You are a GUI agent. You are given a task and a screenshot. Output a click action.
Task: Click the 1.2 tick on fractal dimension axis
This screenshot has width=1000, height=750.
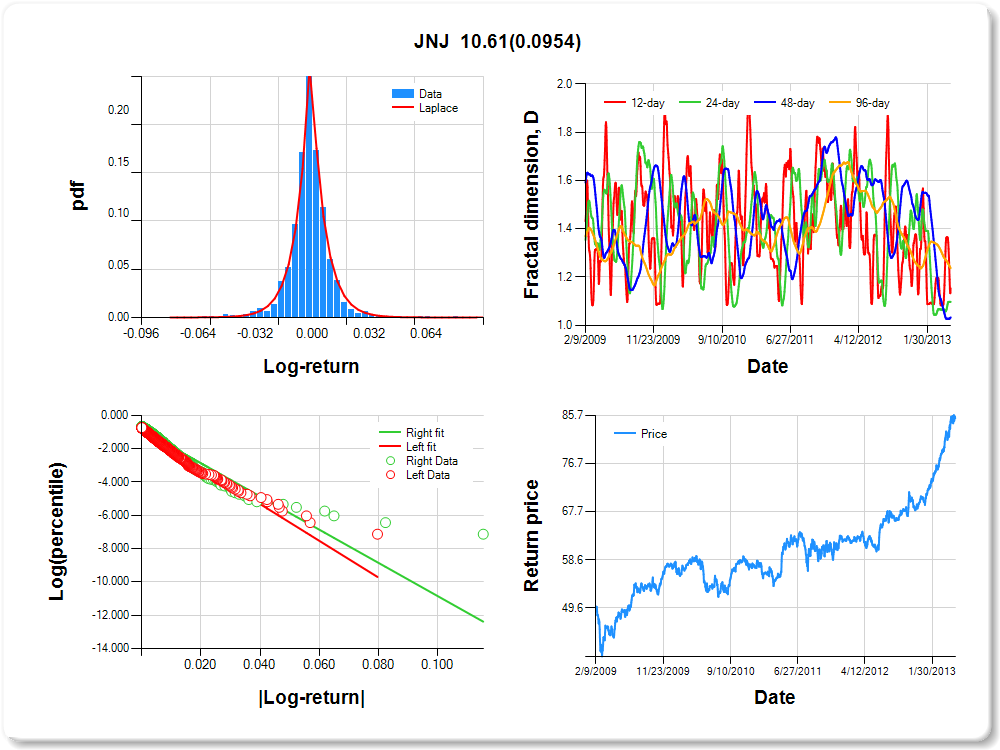[x=564, y=277]
